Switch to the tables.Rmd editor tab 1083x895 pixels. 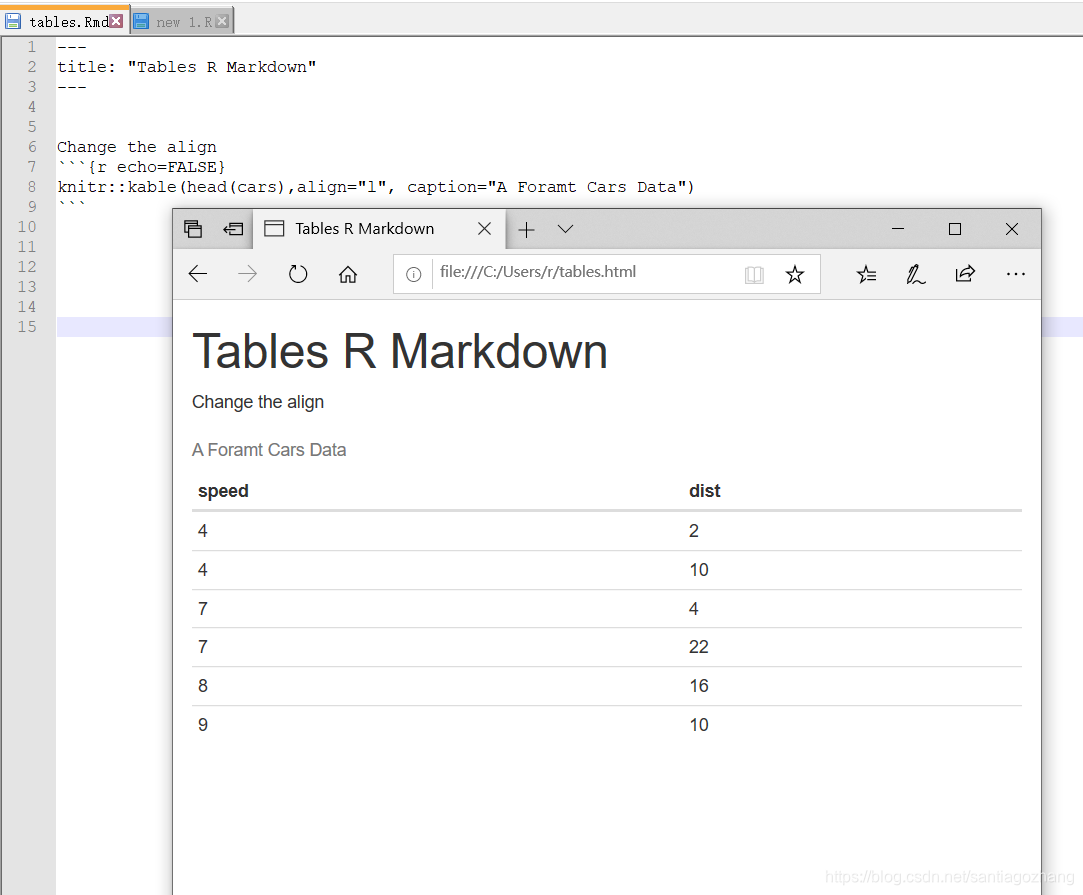click(x=64, y=21)
